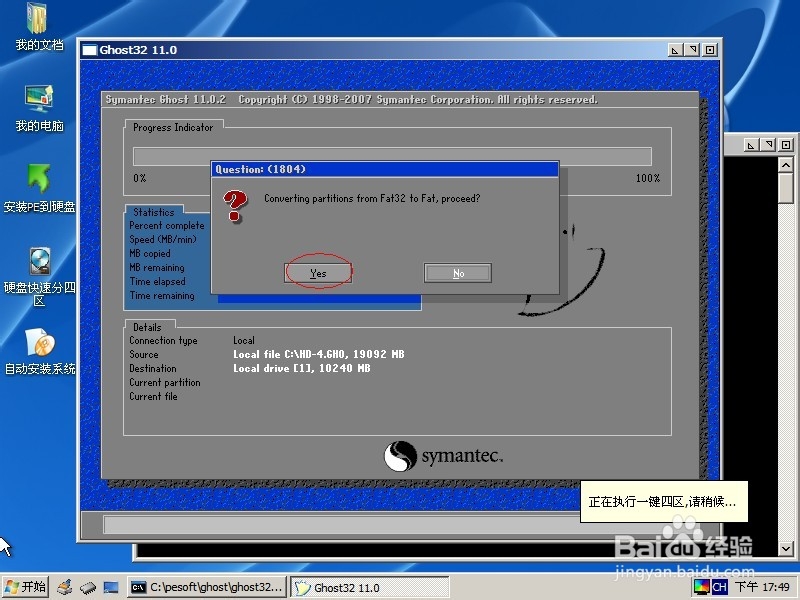Click the ghost32 command prompt taskbar button
This screenshot has width=800, height=600.
click(207, 587)
